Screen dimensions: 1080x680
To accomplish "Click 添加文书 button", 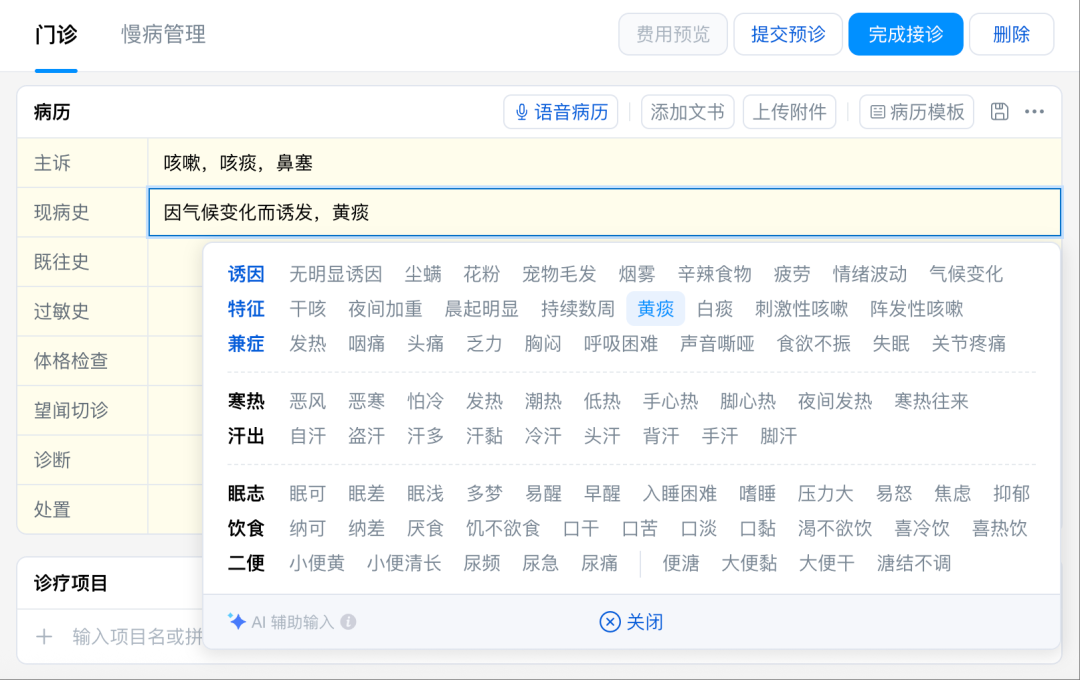I will (x=687, y=112).
